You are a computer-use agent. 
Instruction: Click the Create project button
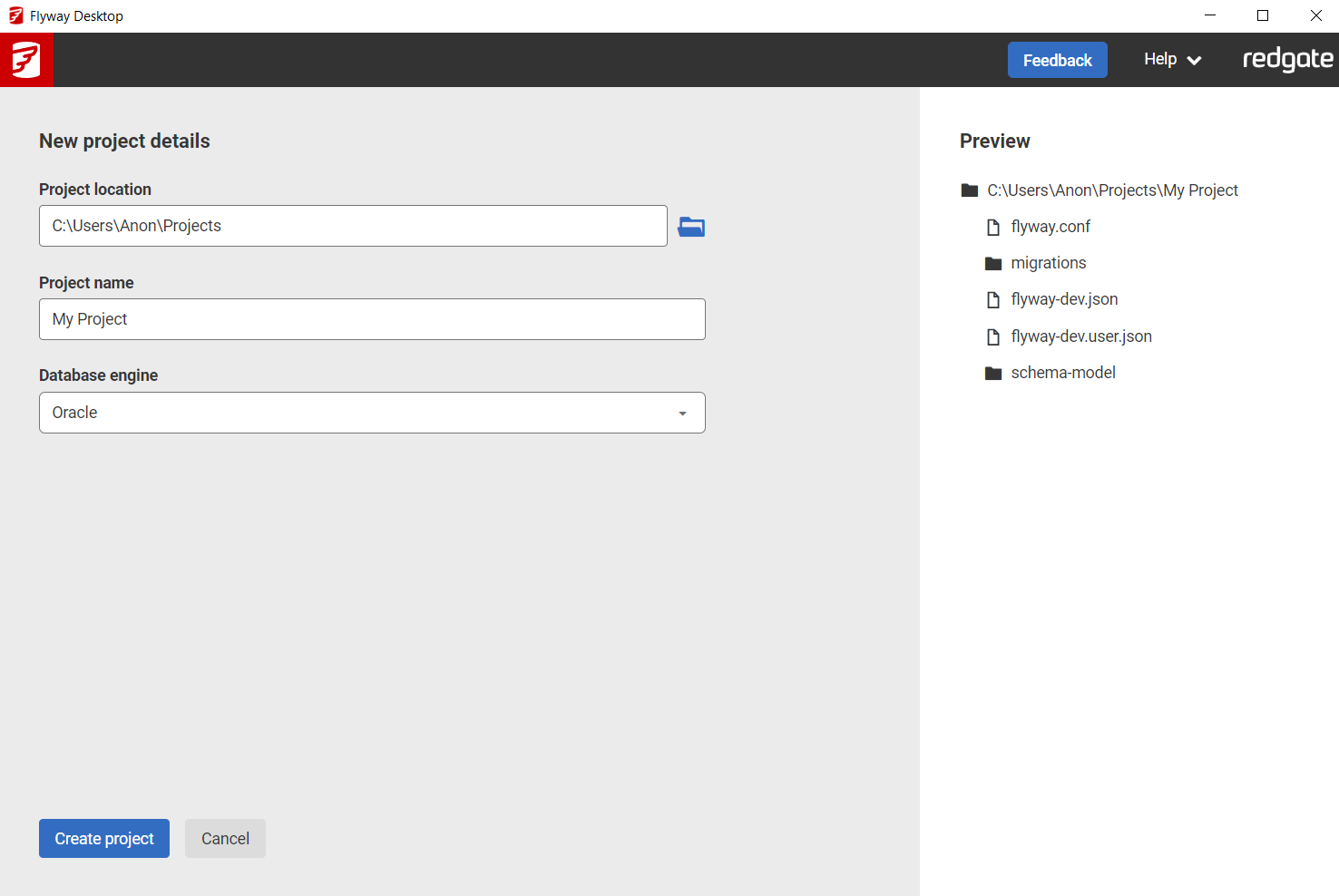(103, 838)
